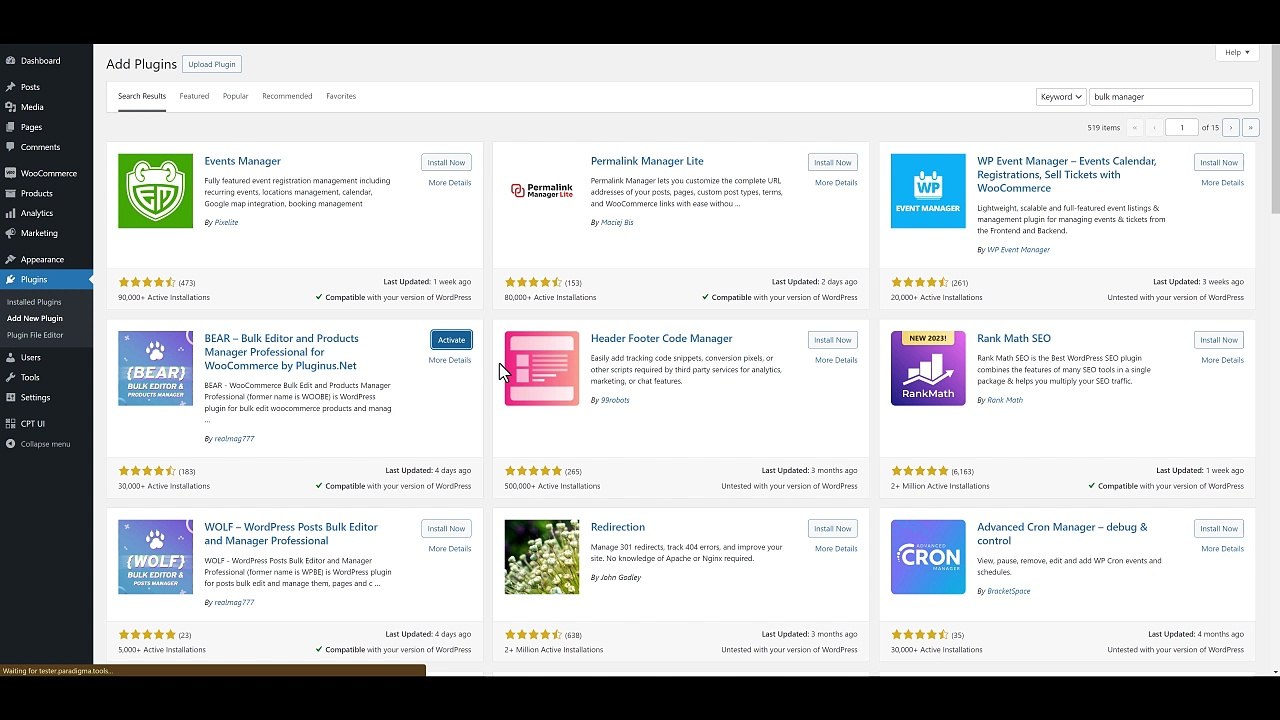Click the Analytics chart icon
Viewport: 1280px width, 720px height.
[x=11, y=213]
